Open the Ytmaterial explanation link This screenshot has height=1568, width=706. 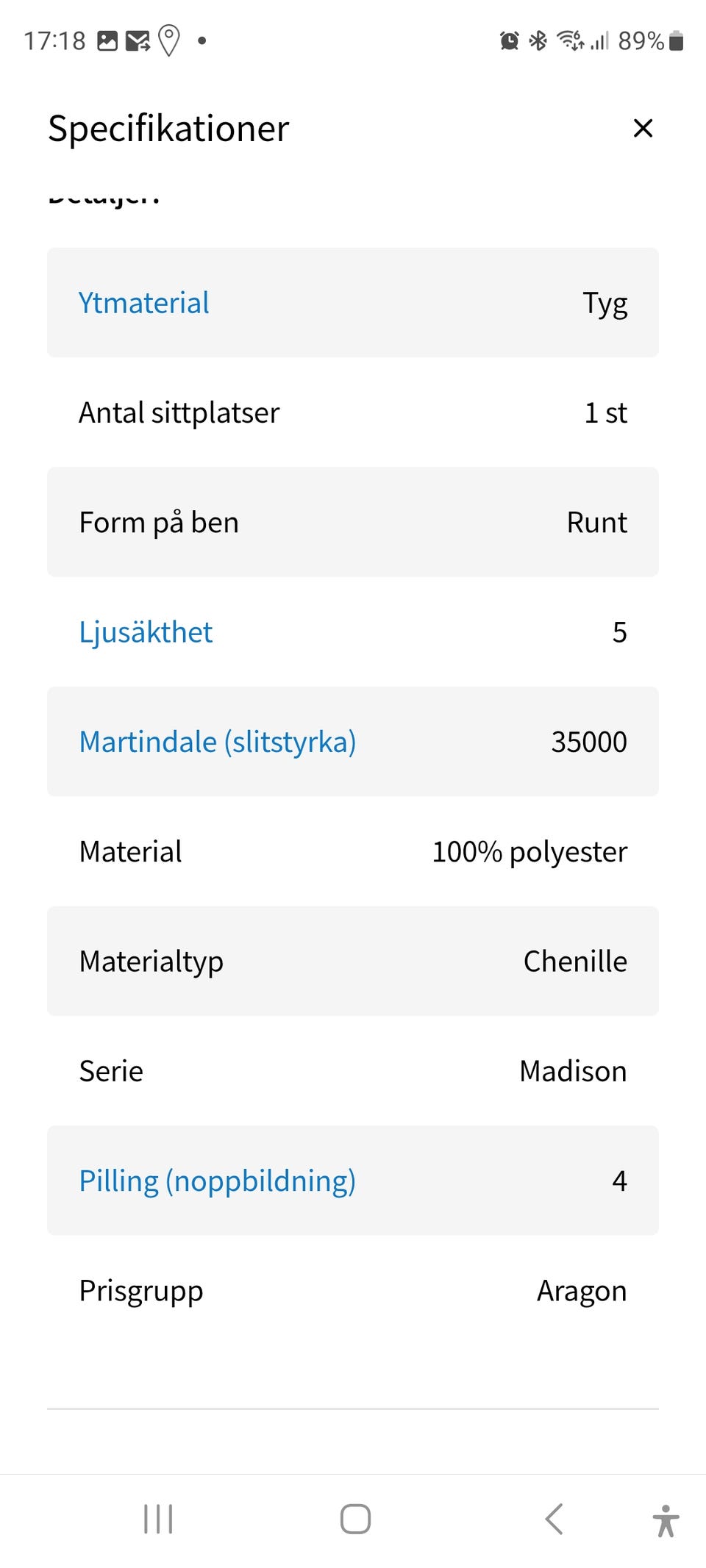tap(144, 303)
